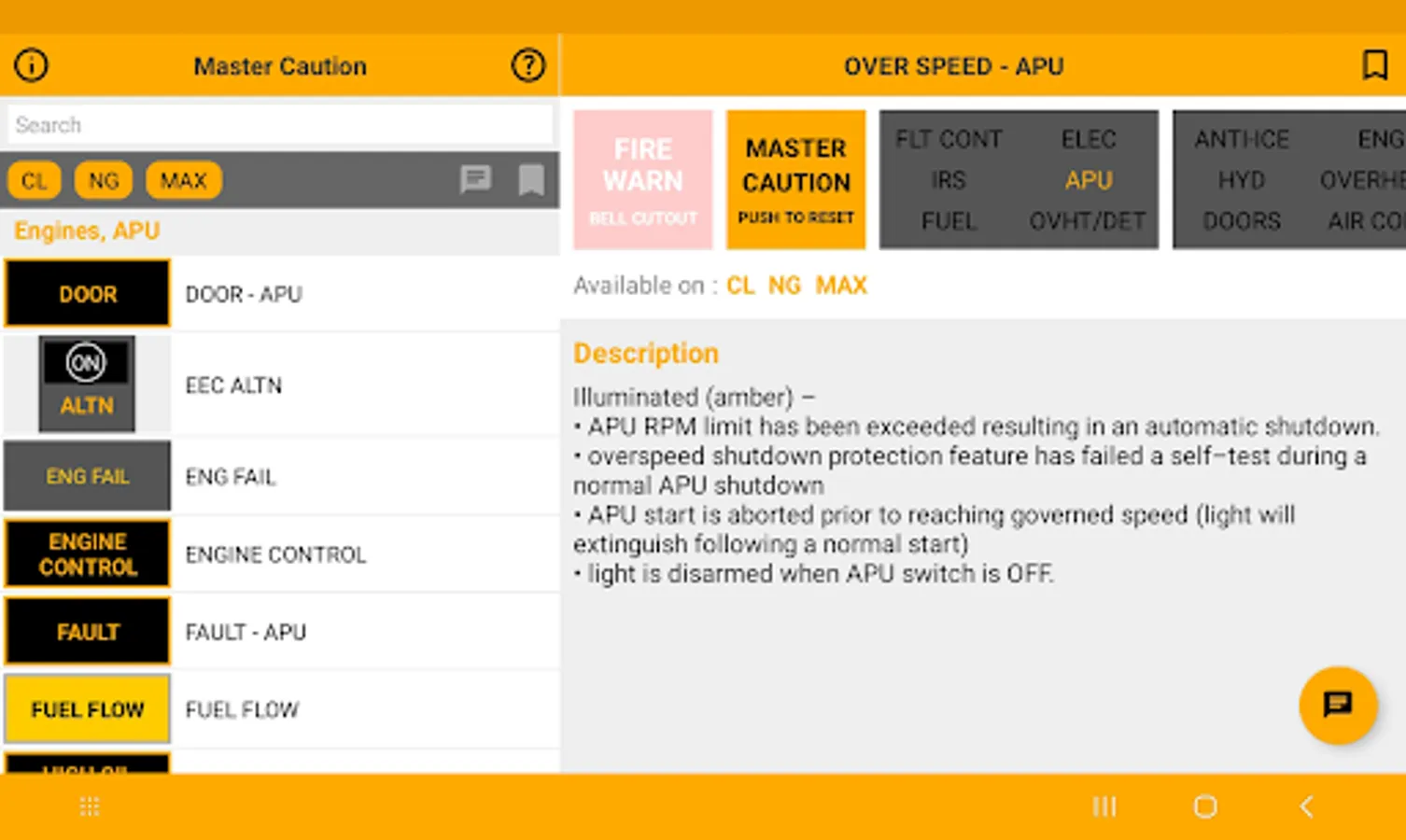Click the Engines, APU section header
1406x840 pixels.
click(87, 231)
